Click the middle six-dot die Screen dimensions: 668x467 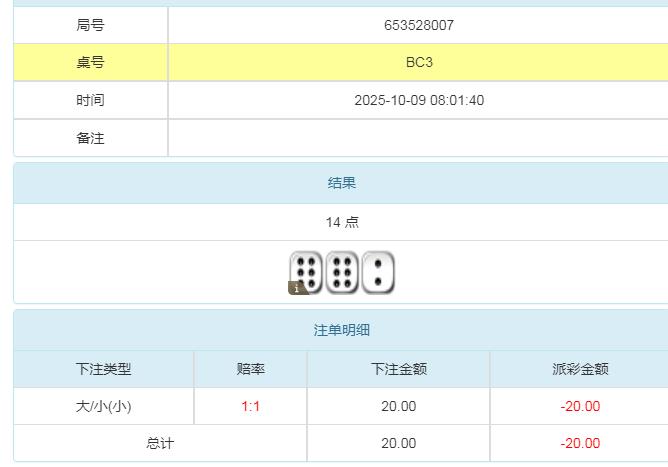(x=342, y=272)
